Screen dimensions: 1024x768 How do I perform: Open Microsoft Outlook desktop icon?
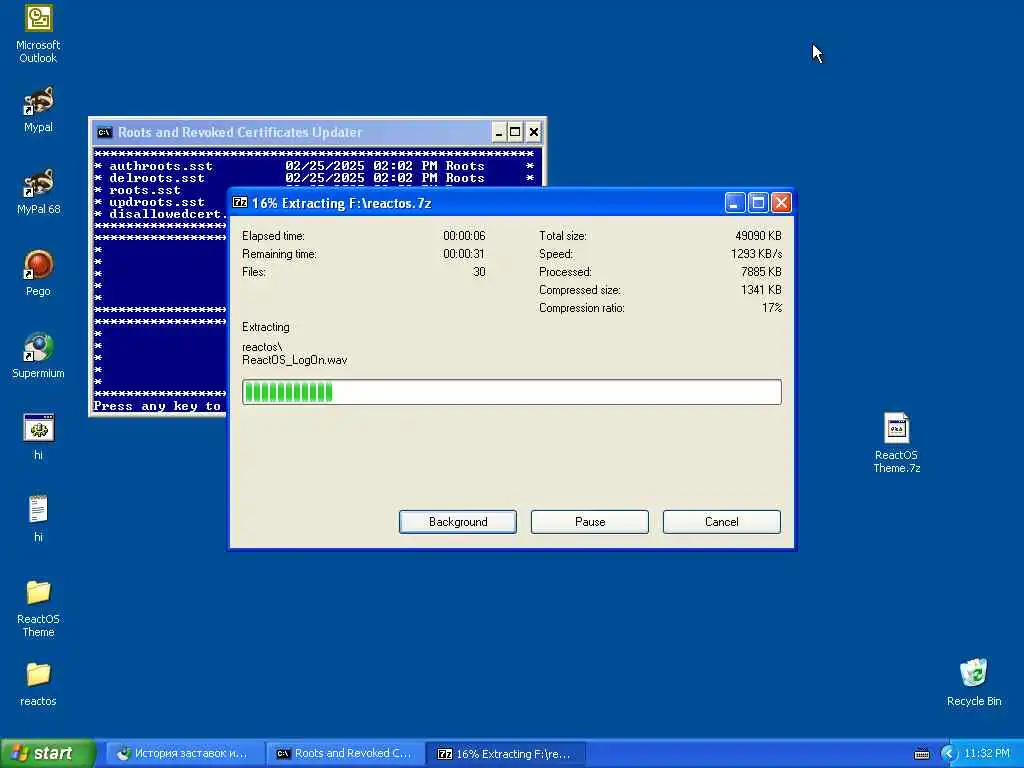pyautogui.click(x=38, y=34)
